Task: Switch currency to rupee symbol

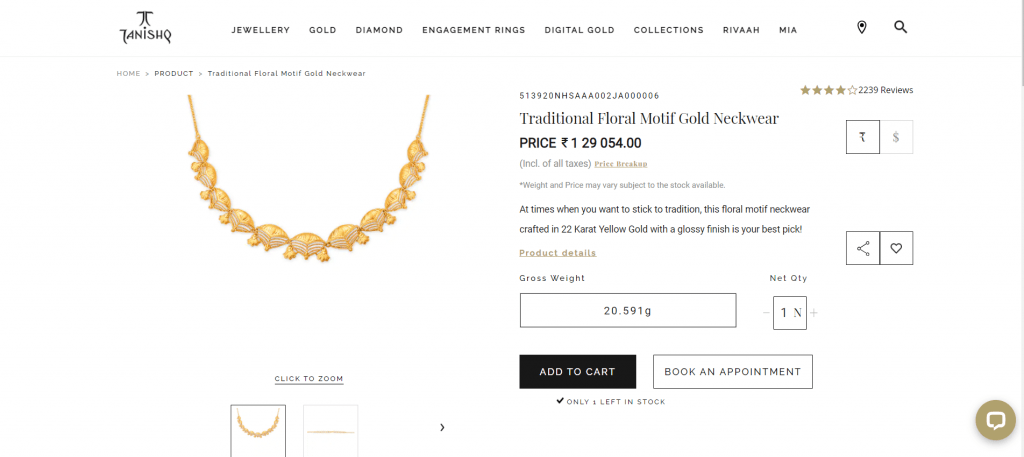Action: click(863, 137)
